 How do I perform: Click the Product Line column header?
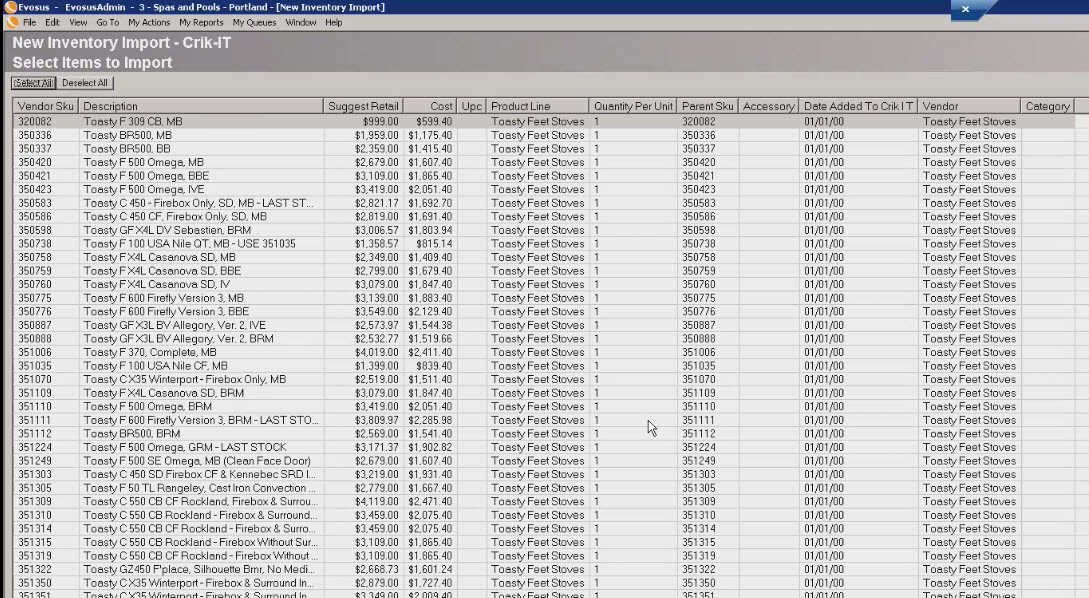538,106
